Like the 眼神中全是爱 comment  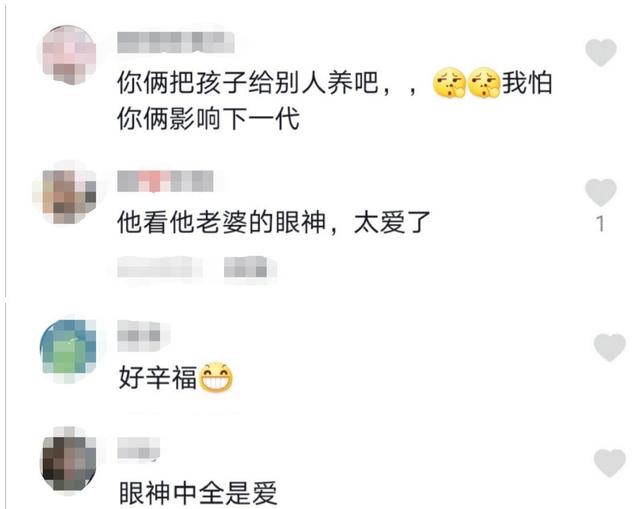(x=609, y=462)
